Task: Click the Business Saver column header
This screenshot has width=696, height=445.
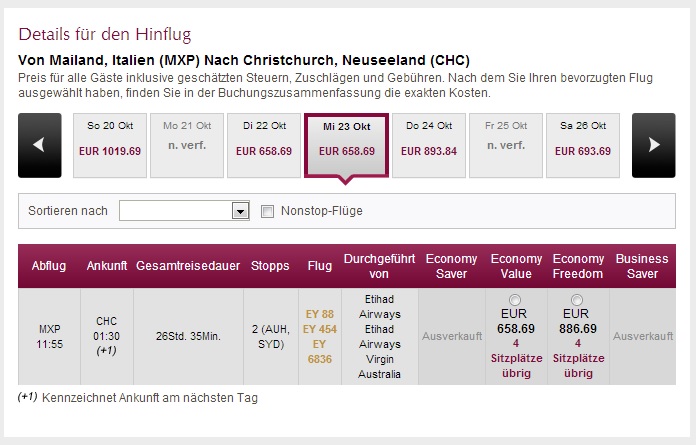Action: pyautogui.click(x=642, y=266)
